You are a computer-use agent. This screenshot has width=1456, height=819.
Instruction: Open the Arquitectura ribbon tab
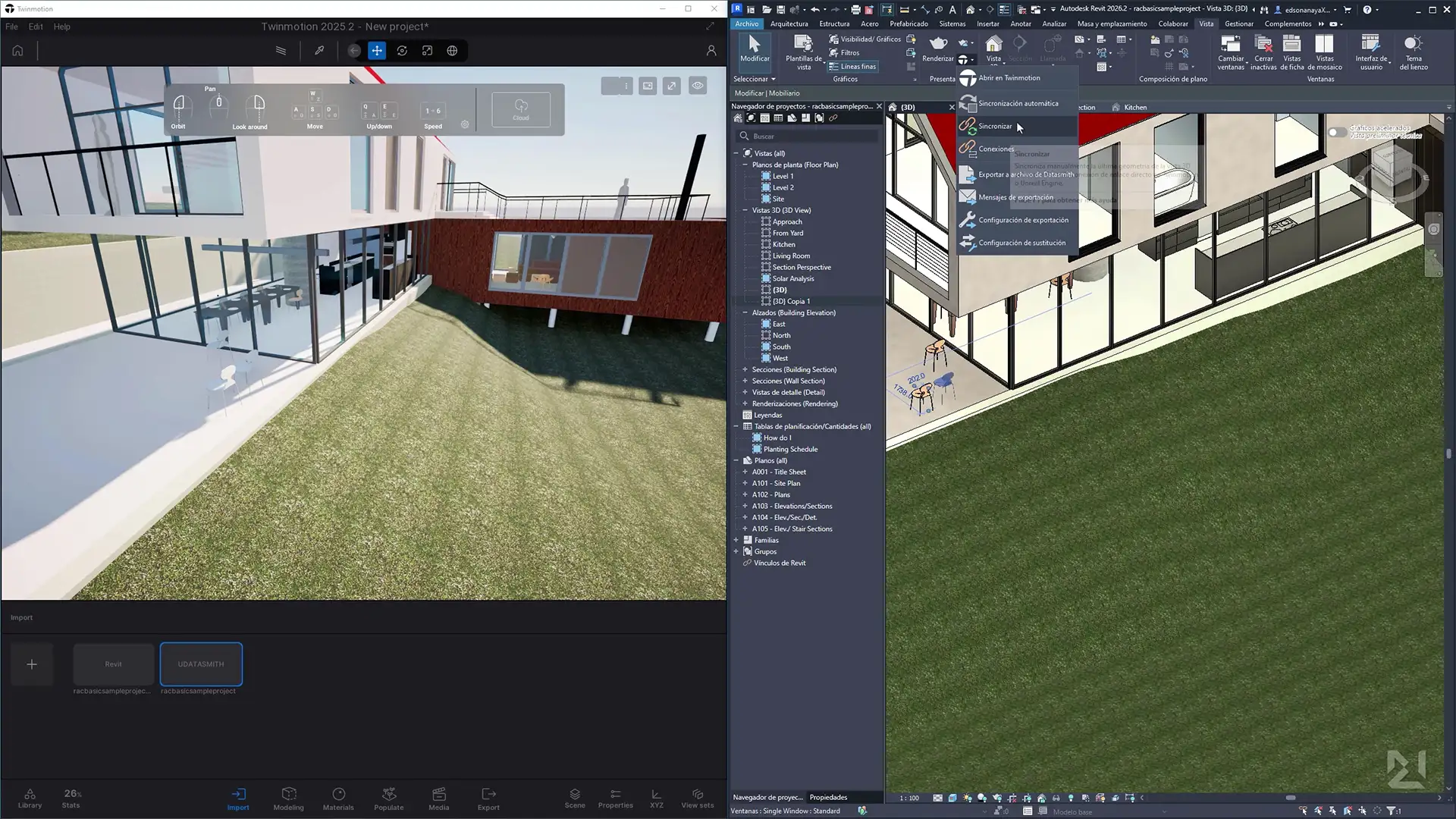point(789,24)
